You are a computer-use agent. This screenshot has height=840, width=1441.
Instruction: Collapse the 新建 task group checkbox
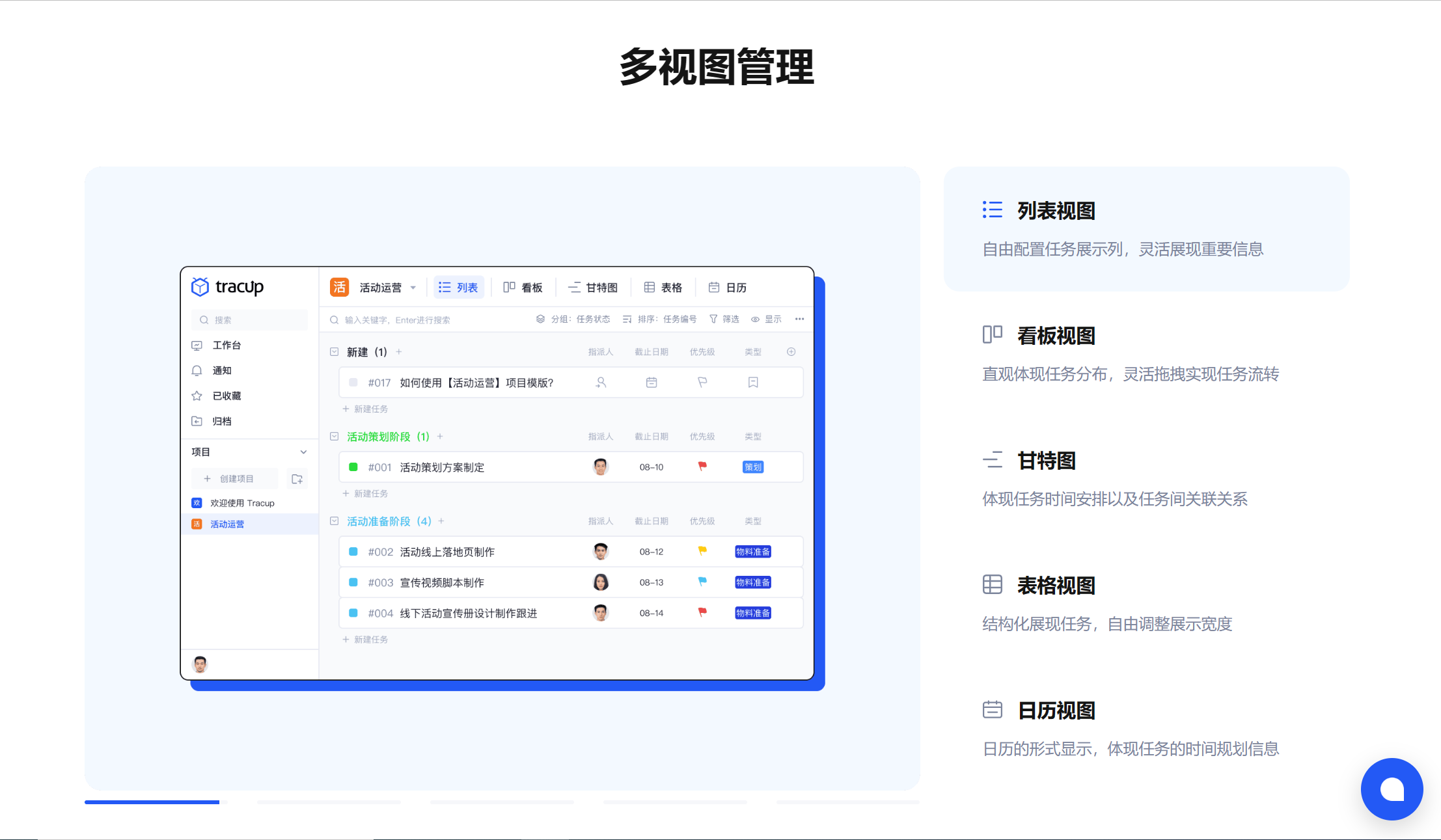click(335, 352)
